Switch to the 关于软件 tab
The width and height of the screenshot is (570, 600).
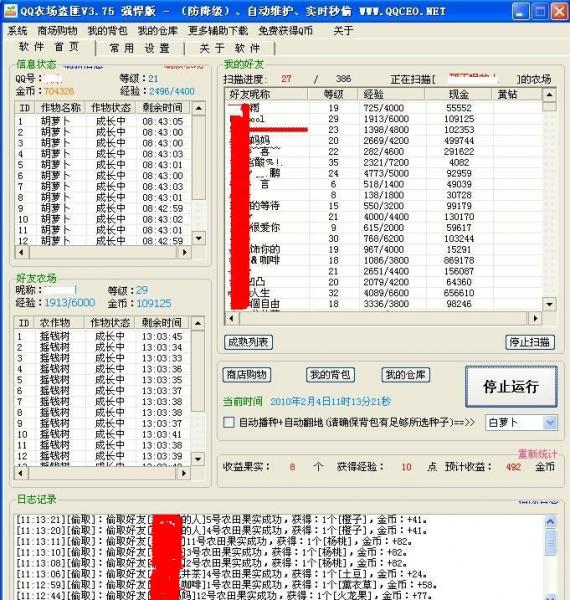pyautogui.click(x=230, y=48)
